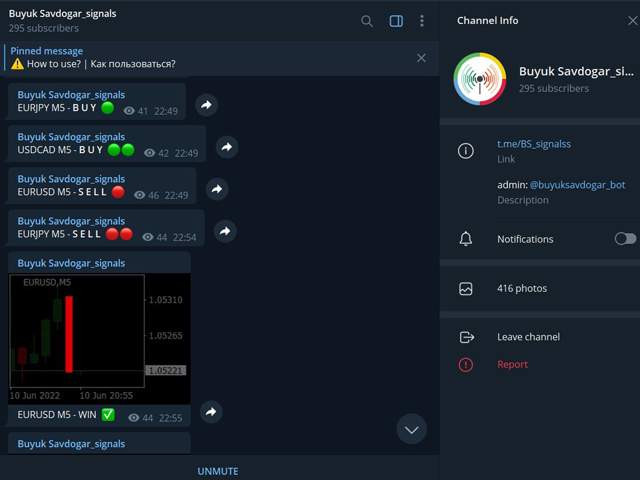640x480 pixels.
Task: Click the views eye icon showing 42
Action: pos(149,153)
